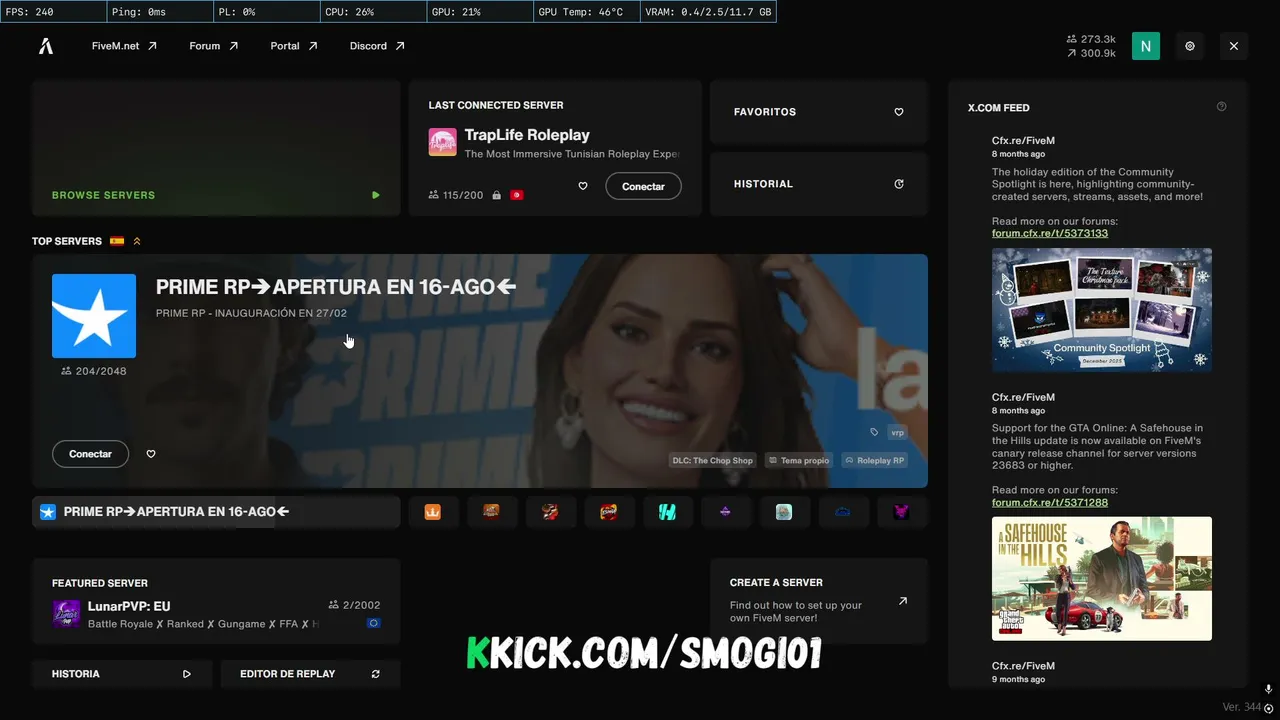The image size is (1280, 720).
Task: Select the orange crown server icon
Action: tap(433, 512)
